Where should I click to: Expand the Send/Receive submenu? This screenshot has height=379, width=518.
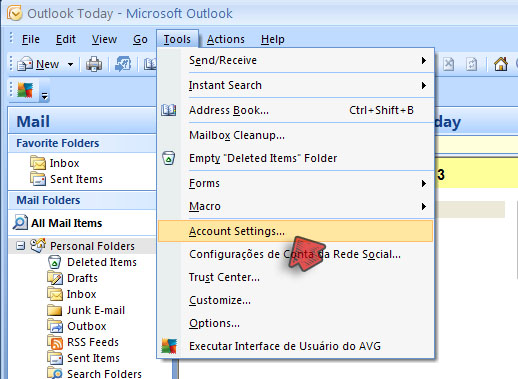[x=423, y=60]
